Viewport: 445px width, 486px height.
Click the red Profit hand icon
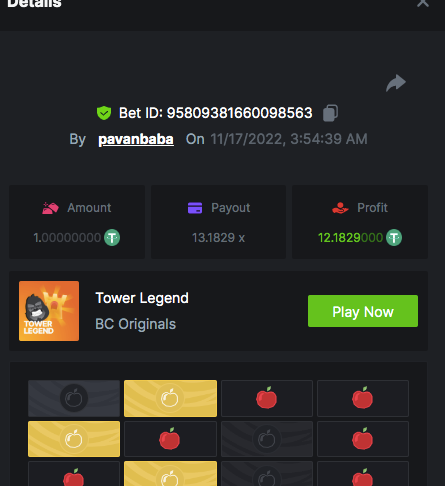point(340,208)
